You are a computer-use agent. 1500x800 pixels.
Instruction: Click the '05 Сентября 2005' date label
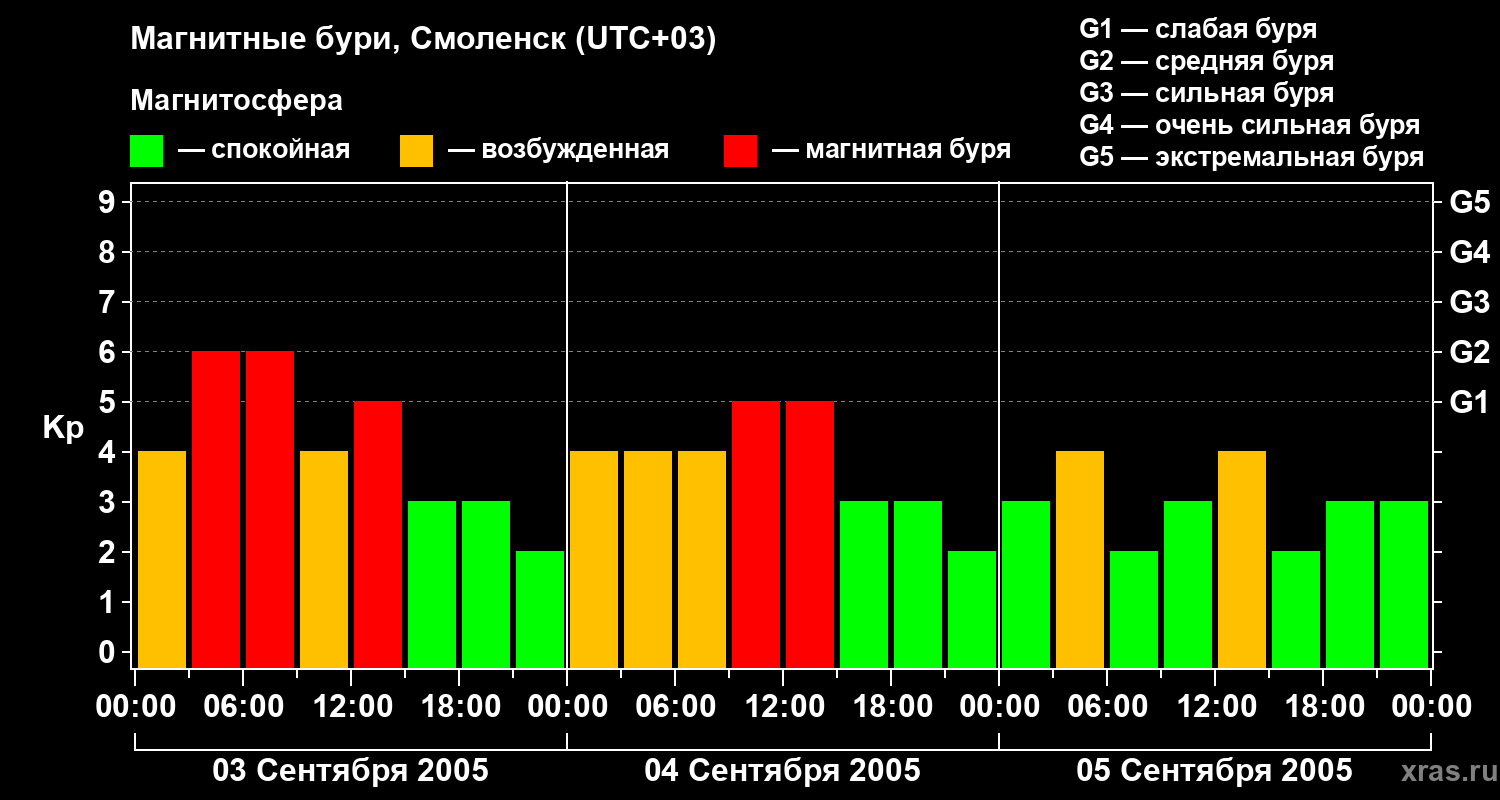[x=1215, y=771]
